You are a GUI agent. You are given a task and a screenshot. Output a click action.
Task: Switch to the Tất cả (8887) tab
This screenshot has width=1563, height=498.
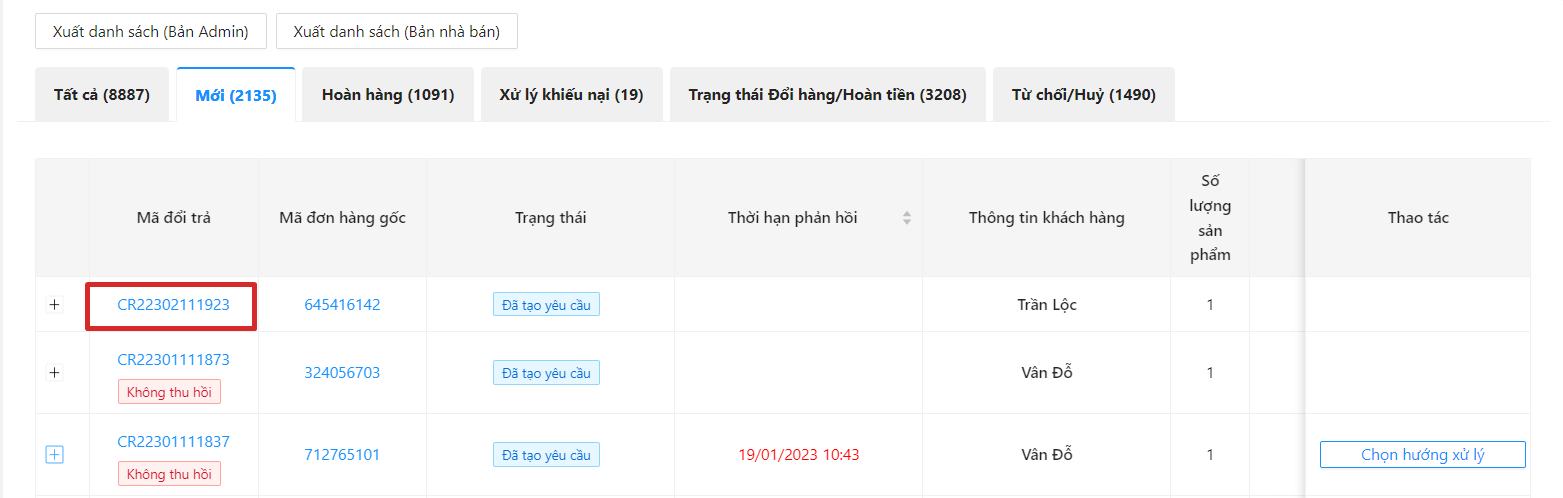coord(102,95)
